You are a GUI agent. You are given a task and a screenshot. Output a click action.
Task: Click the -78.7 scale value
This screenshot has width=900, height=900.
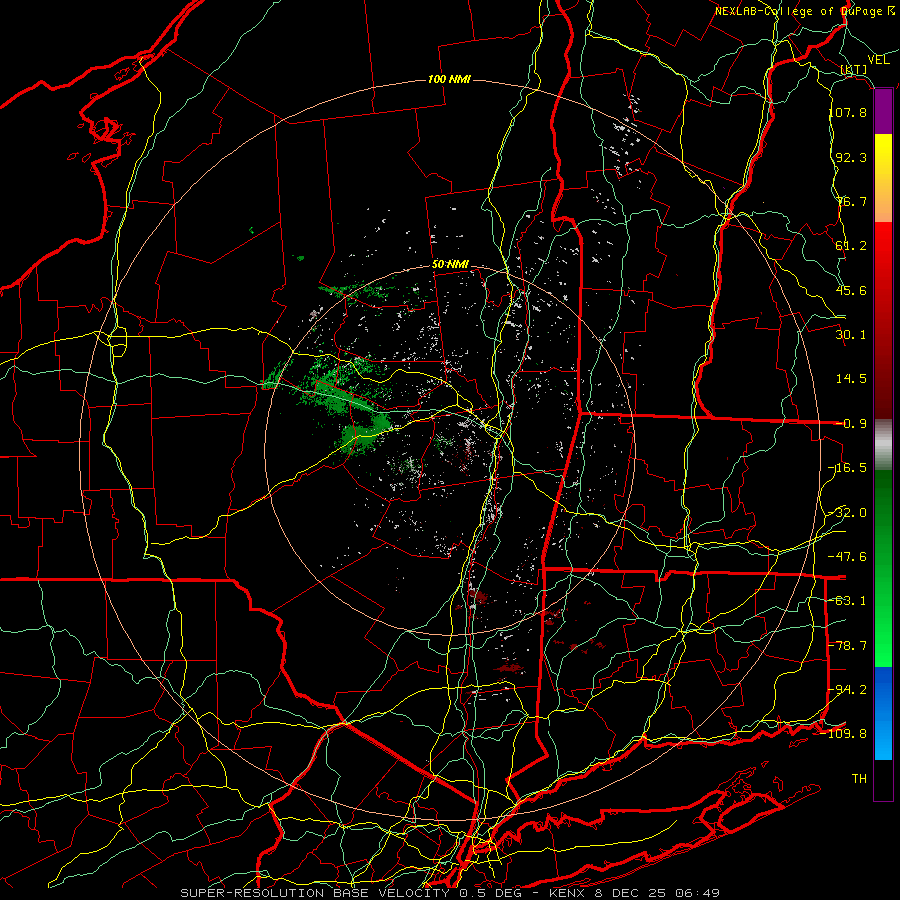point(848,646)
